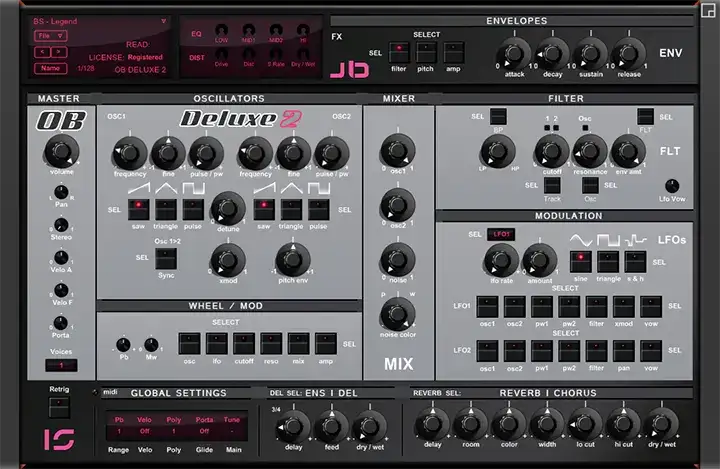Click the pitch env knob

(x=293, y=260)
